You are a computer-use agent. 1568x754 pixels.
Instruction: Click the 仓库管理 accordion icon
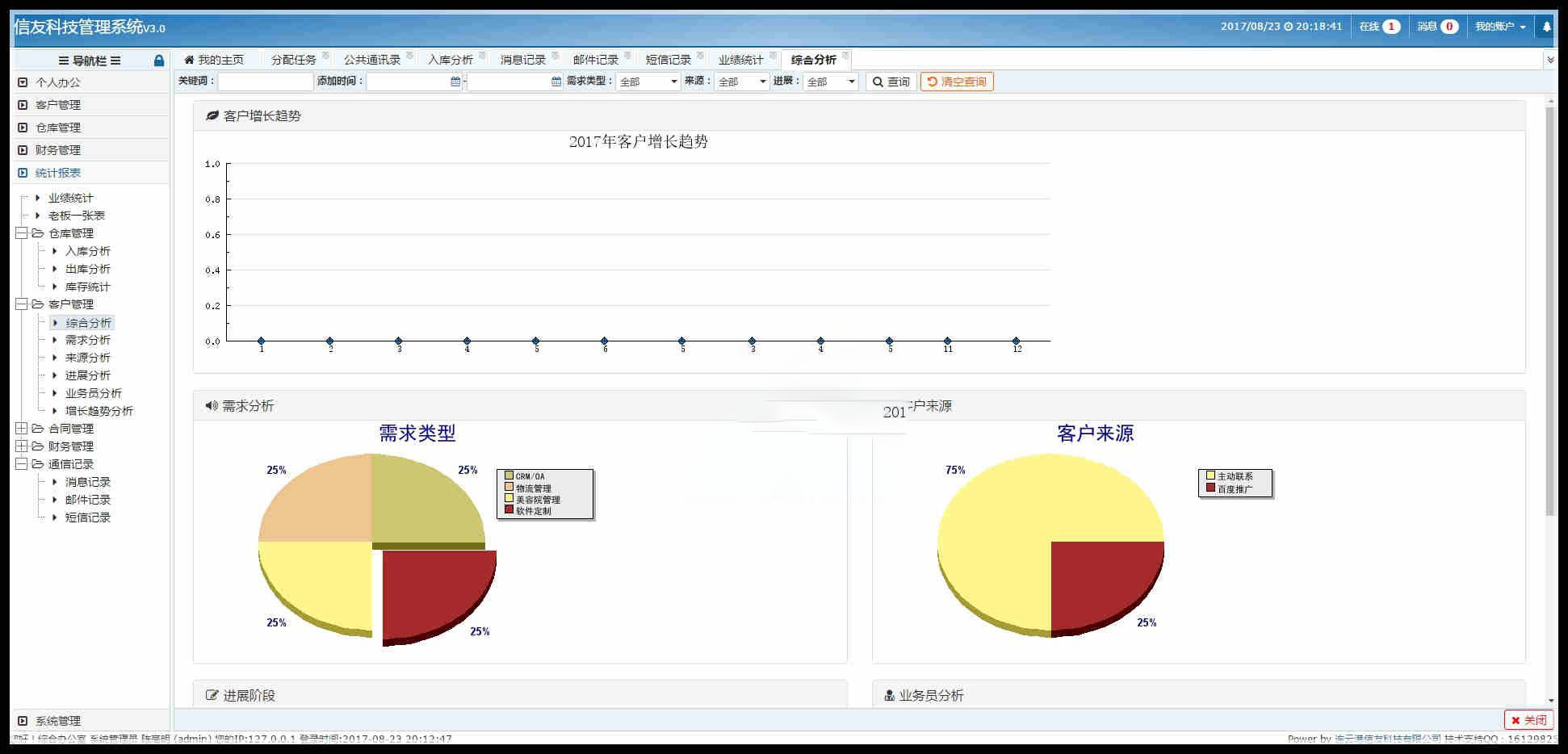[23, 128]
